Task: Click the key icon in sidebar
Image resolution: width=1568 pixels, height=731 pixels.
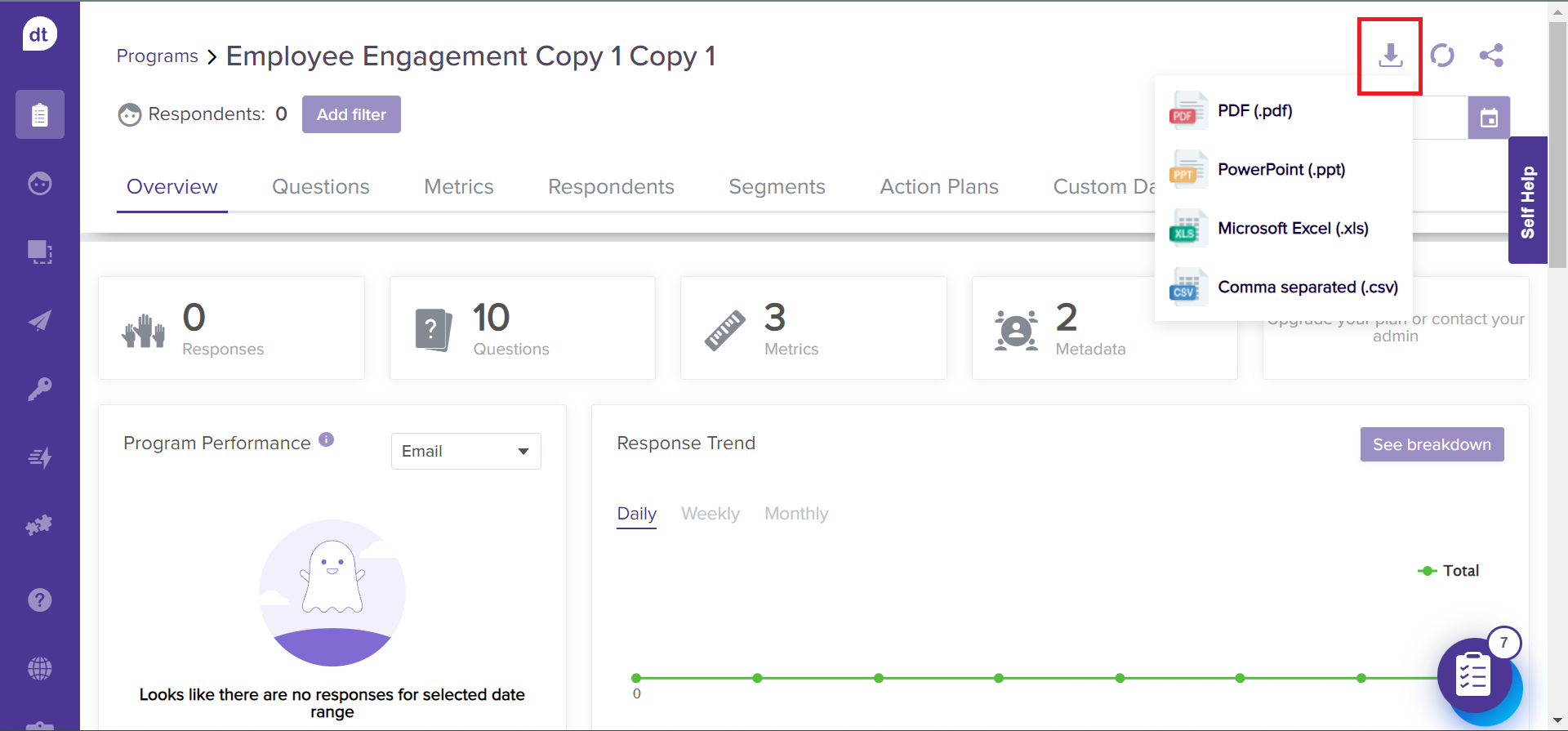Action: [x=39, y=389]
